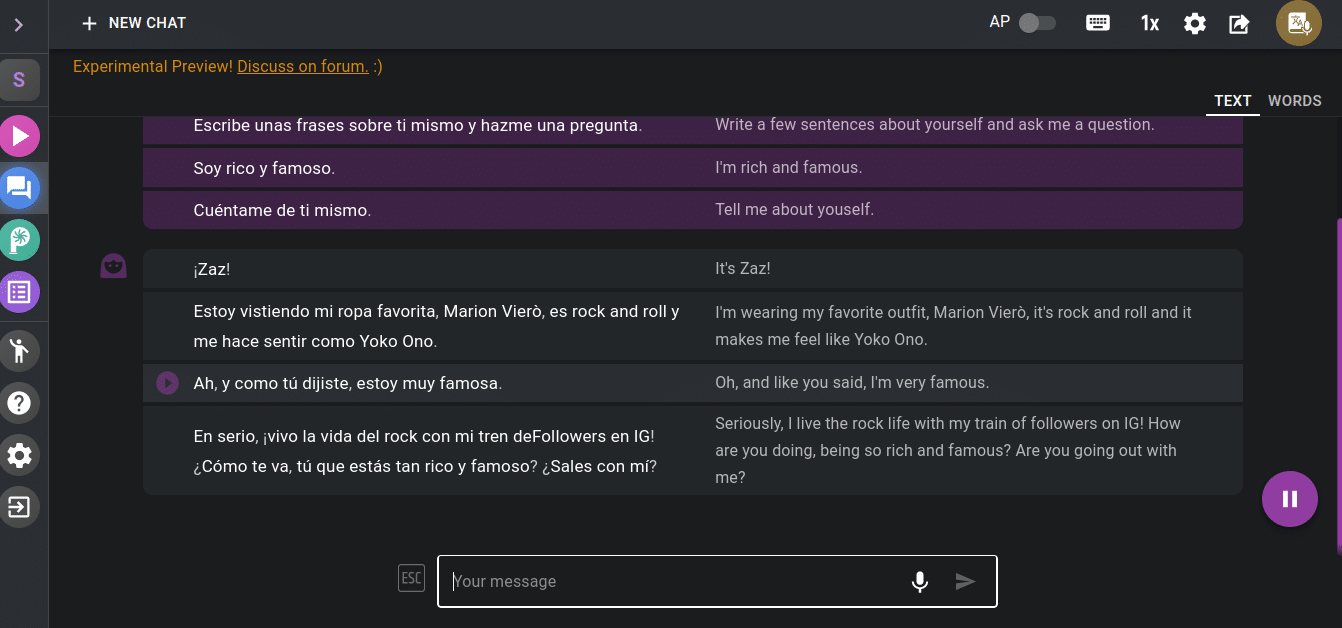This screenshot has width=1342, height=628.
Task: Open the green palm tree sidebar icon
Action: [x=19, y=240]
